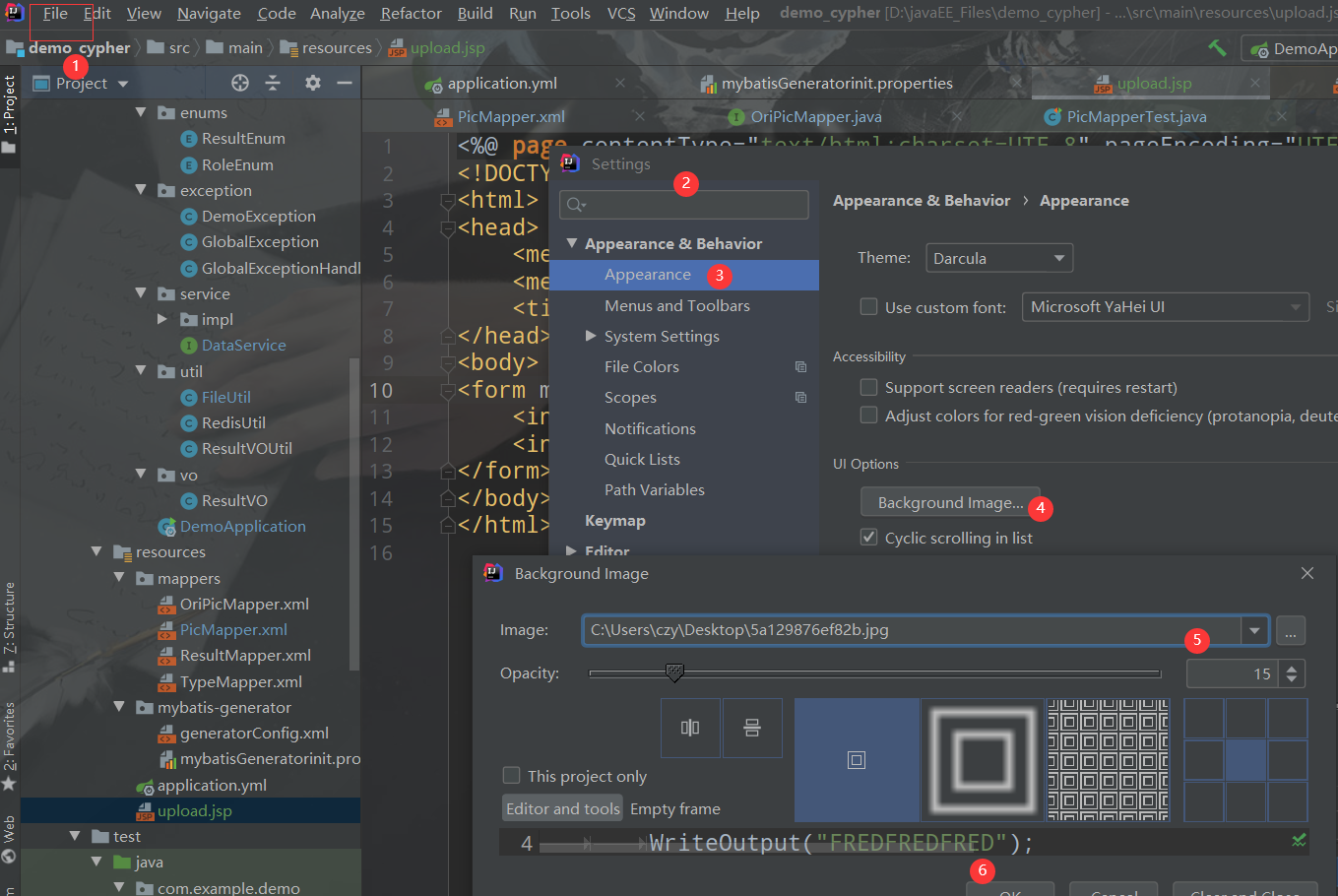Open the Web side tool window
The width and height of the screenshot is (1338, 896).
coord(10,840)
